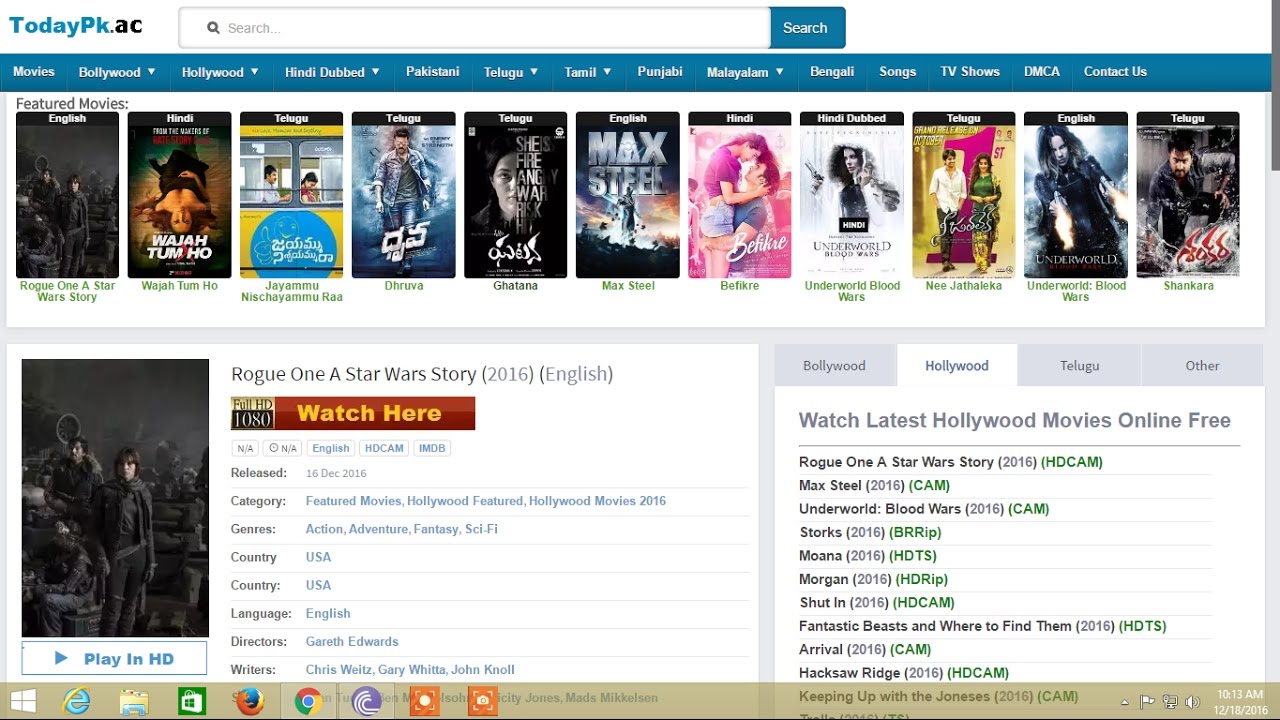Click the Play In HD button
1280x720 pixels.
pyautogui.click(x=114, y=658)
